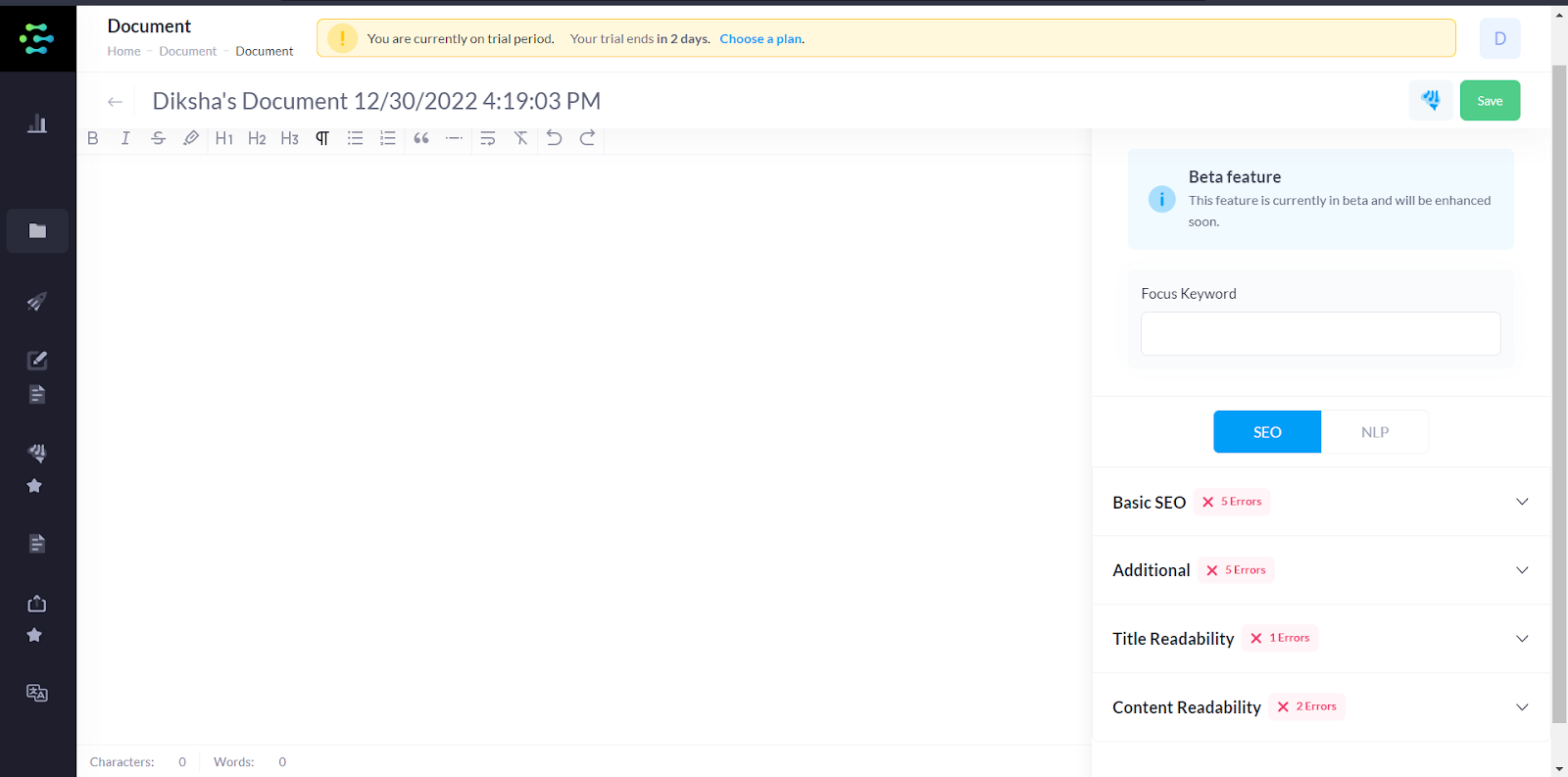This screenshot has width=1568, height=777.
Task: Switch text to paragraph style
Action: tap(322, 138)
